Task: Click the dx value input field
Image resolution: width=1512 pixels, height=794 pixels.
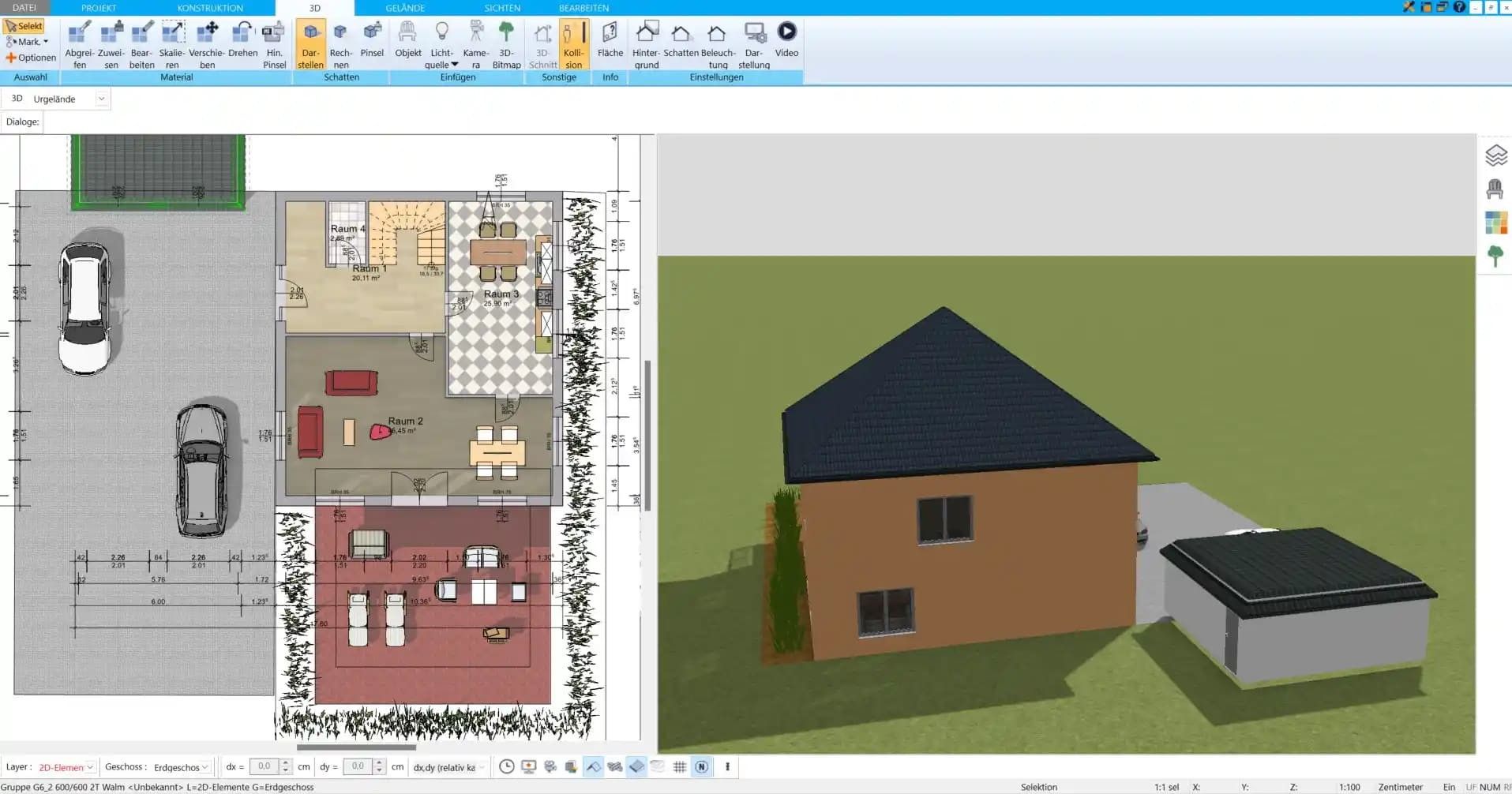Action: [265, 766]
